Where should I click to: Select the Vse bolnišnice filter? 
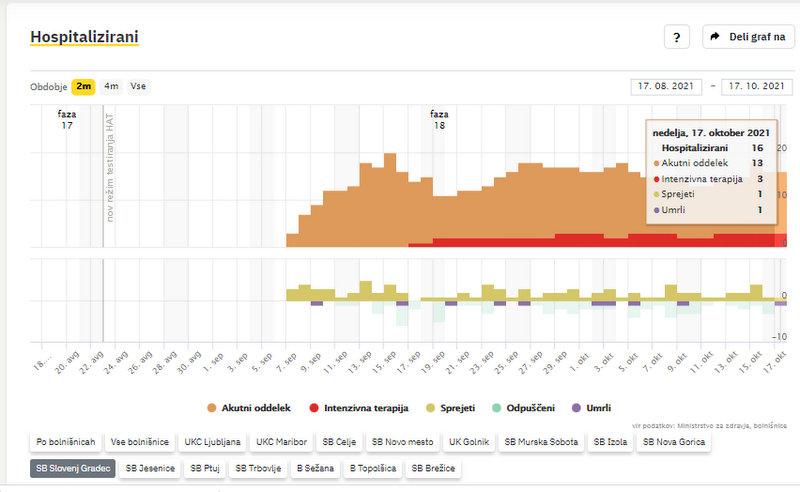[x=141, y=441]
